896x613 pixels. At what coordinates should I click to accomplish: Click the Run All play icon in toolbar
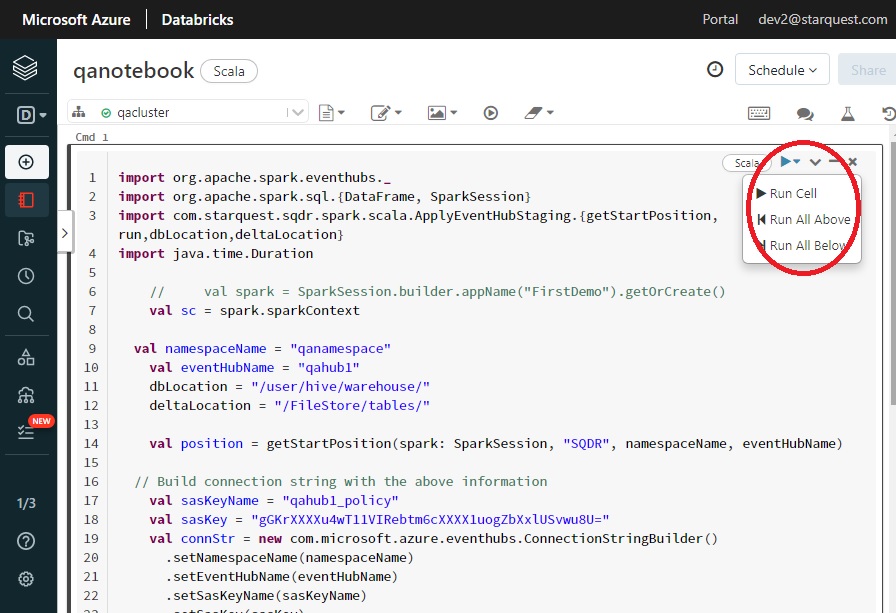click(490, 113)
